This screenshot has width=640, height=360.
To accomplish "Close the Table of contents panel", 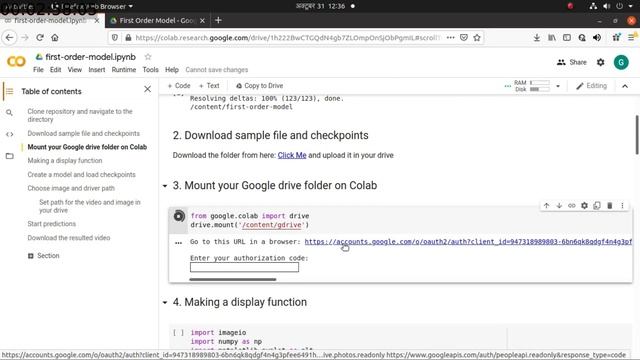I will pyautogui.click(x=147, y=89).
